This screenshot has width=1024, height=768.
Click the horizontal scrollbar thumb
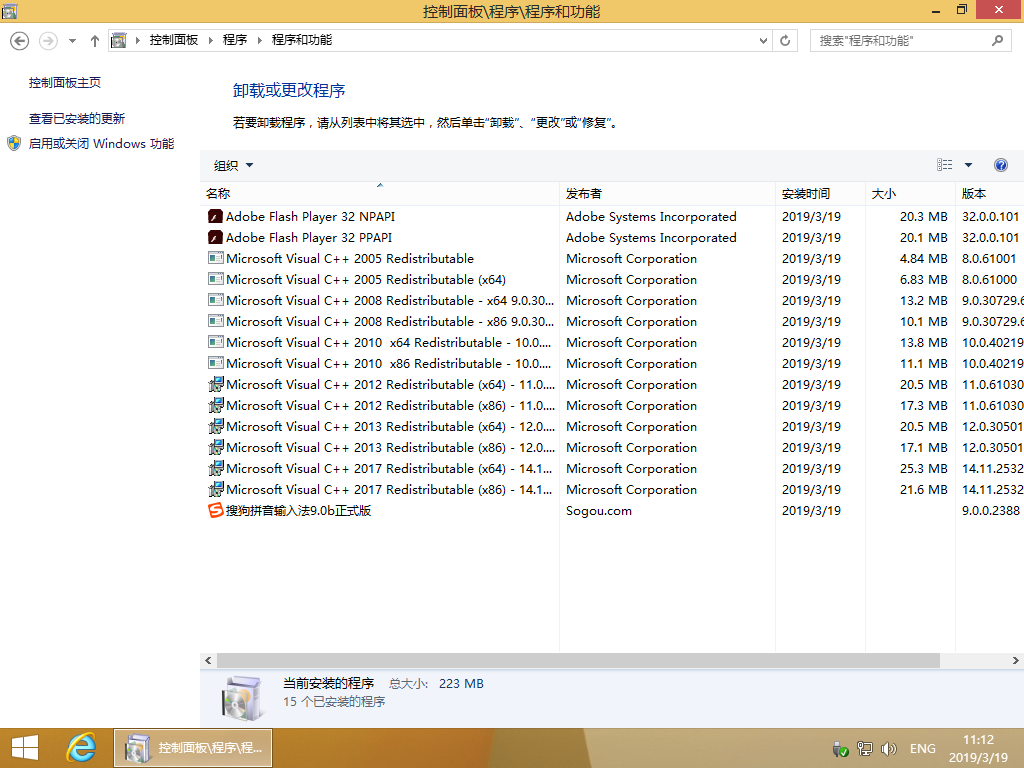pyautogui.click(x=578, y=660)
